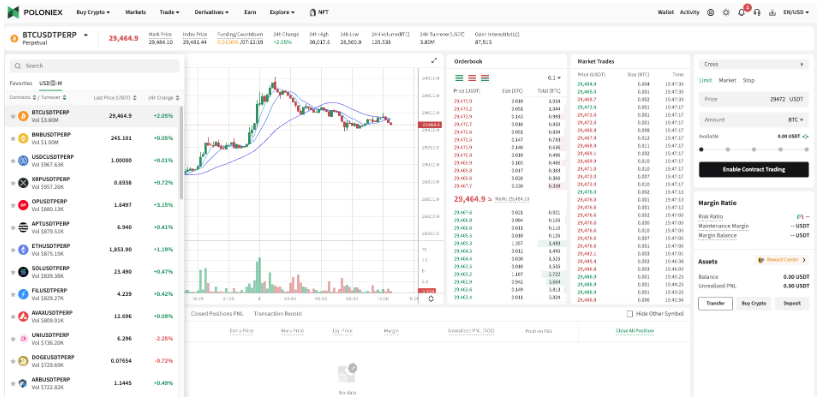
Task: Open the Derivatives dropdown menu
Action: coord(212,12)
